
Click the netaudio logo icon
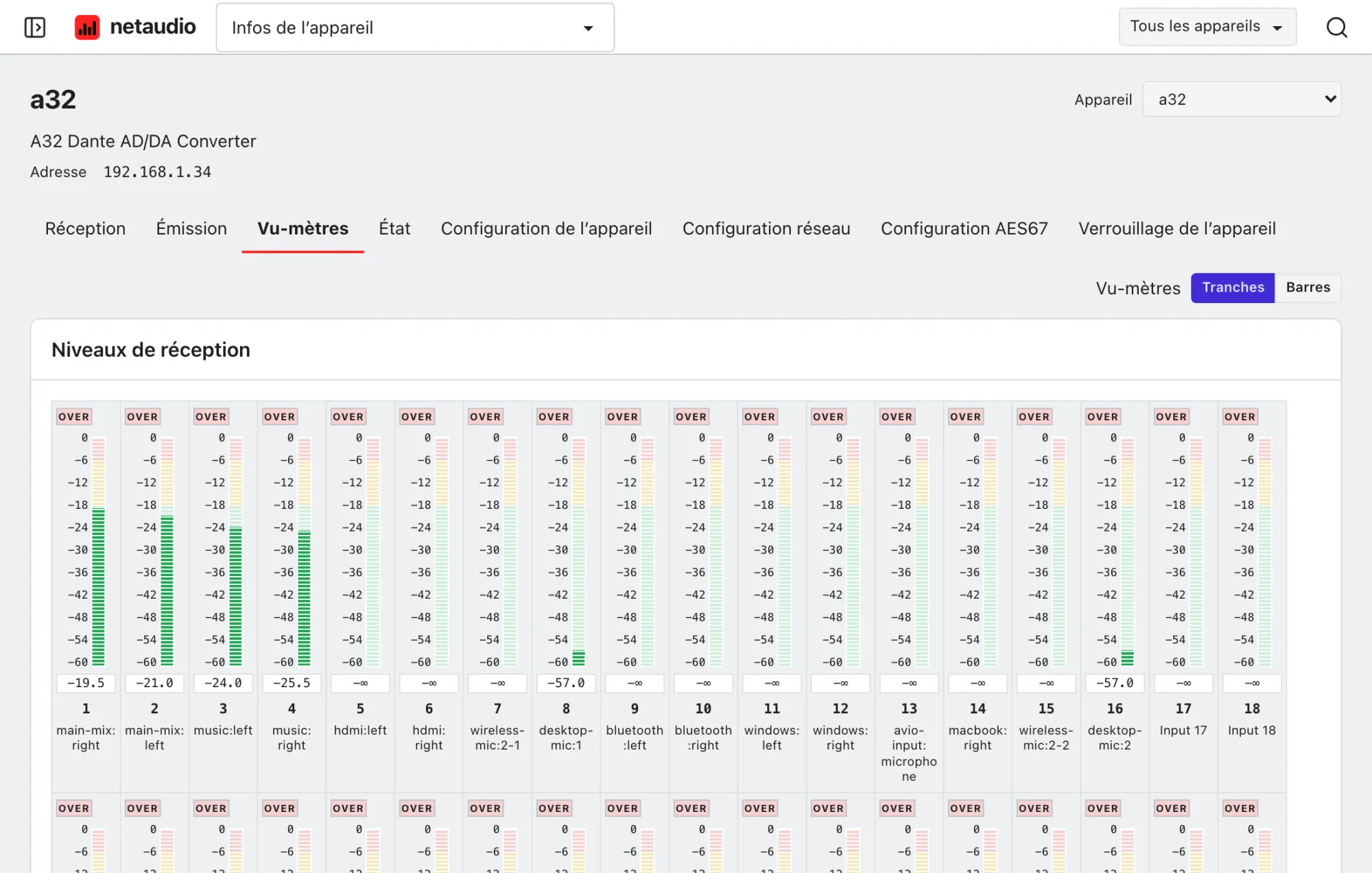coord(87,27)
